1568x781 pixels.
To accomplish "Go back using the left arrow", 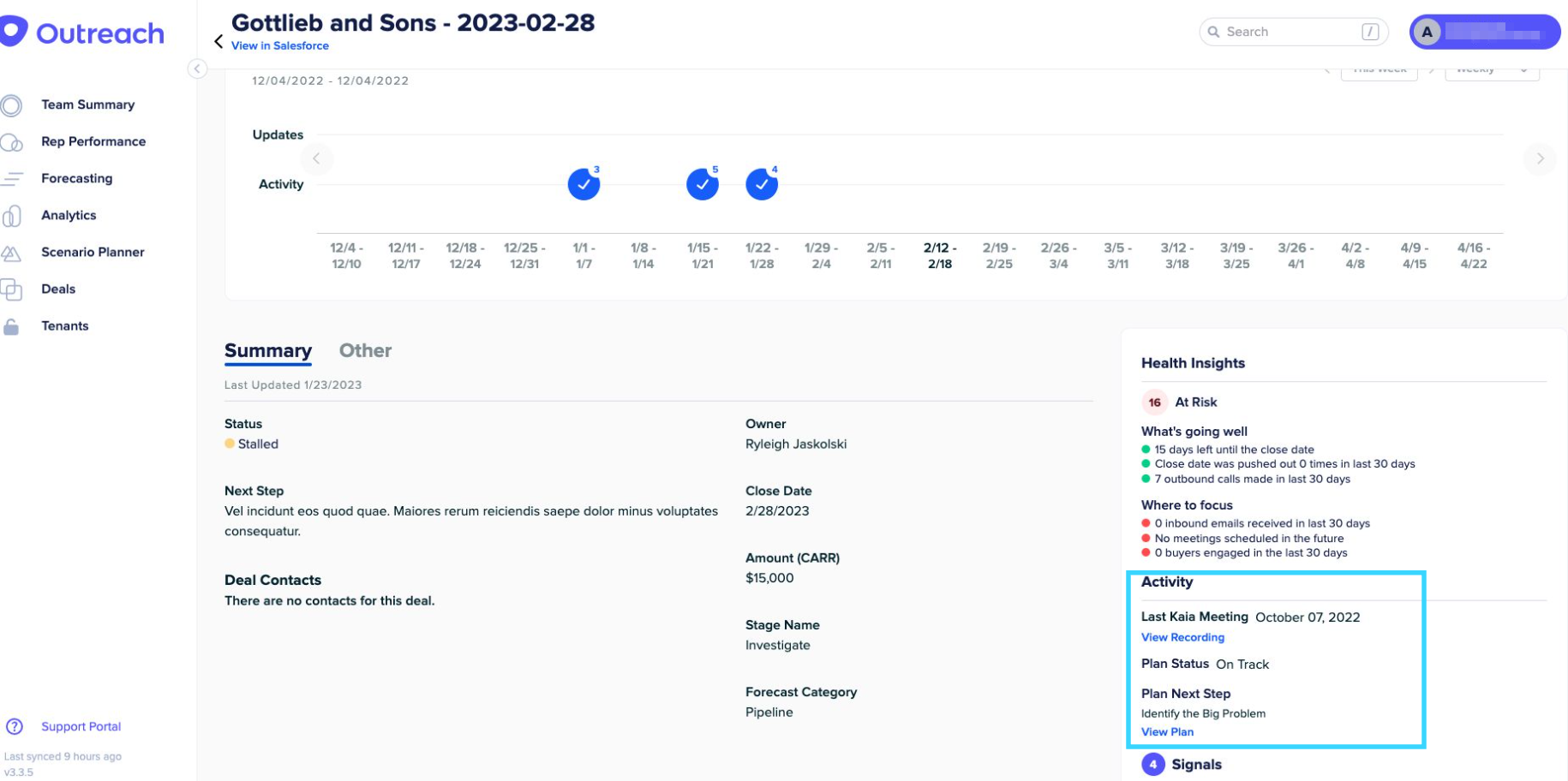I will point(218,41).
